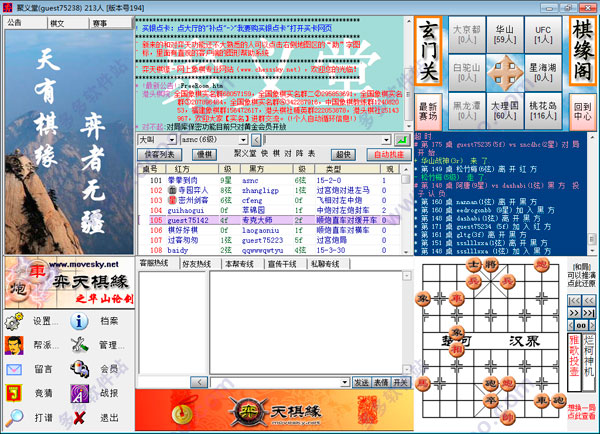This screenshot has height=434, width=600.
Task: Sort by 红方 column header
Action: click(x=192, y=169)
